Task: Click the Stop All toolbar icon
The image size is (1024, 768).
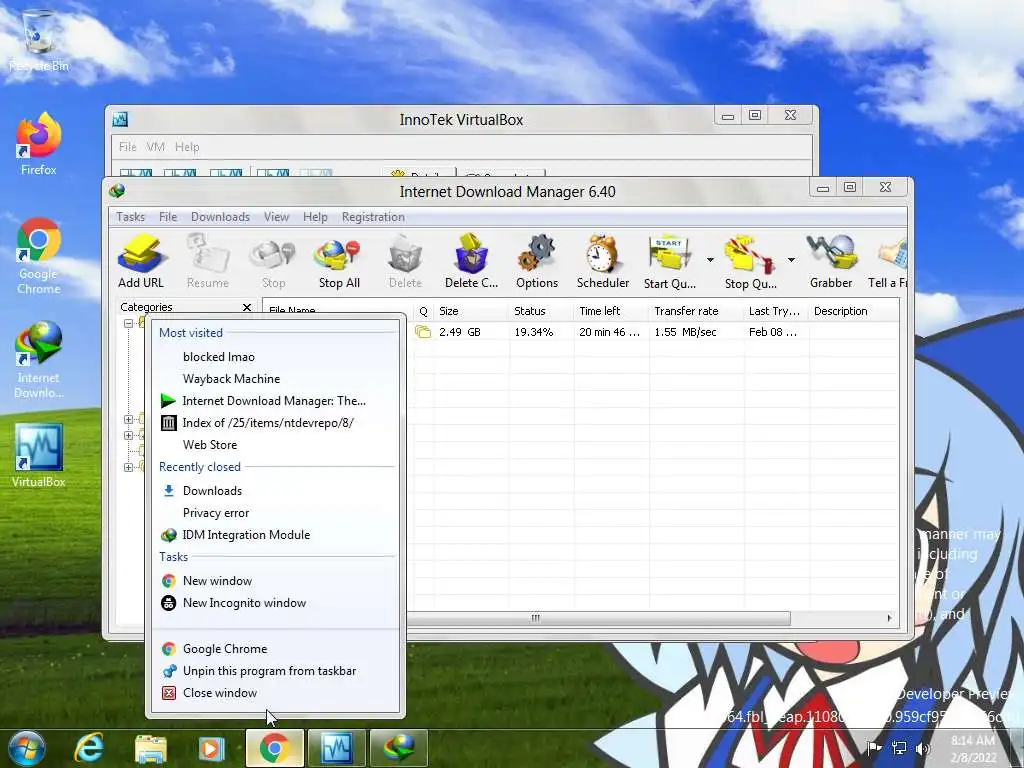Action: tap(339, 263)
